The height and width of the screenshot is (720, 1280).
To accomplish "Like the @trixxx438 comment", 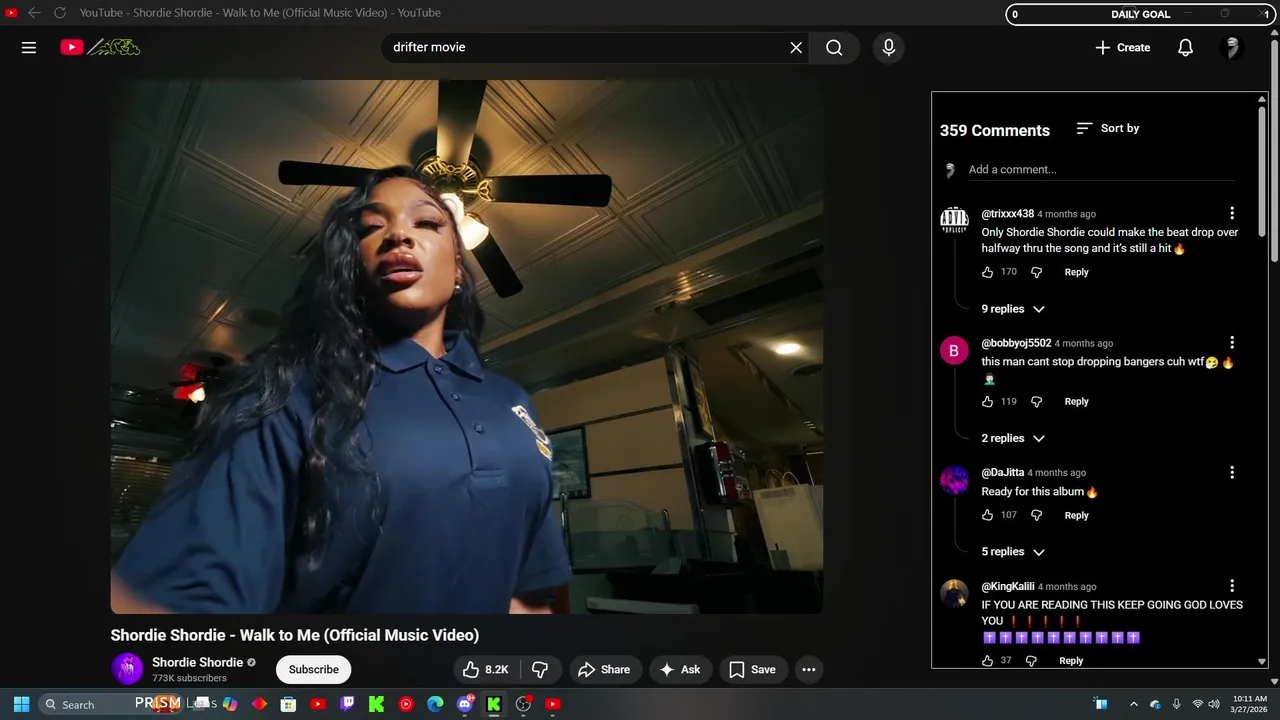I will coord(988,272).
